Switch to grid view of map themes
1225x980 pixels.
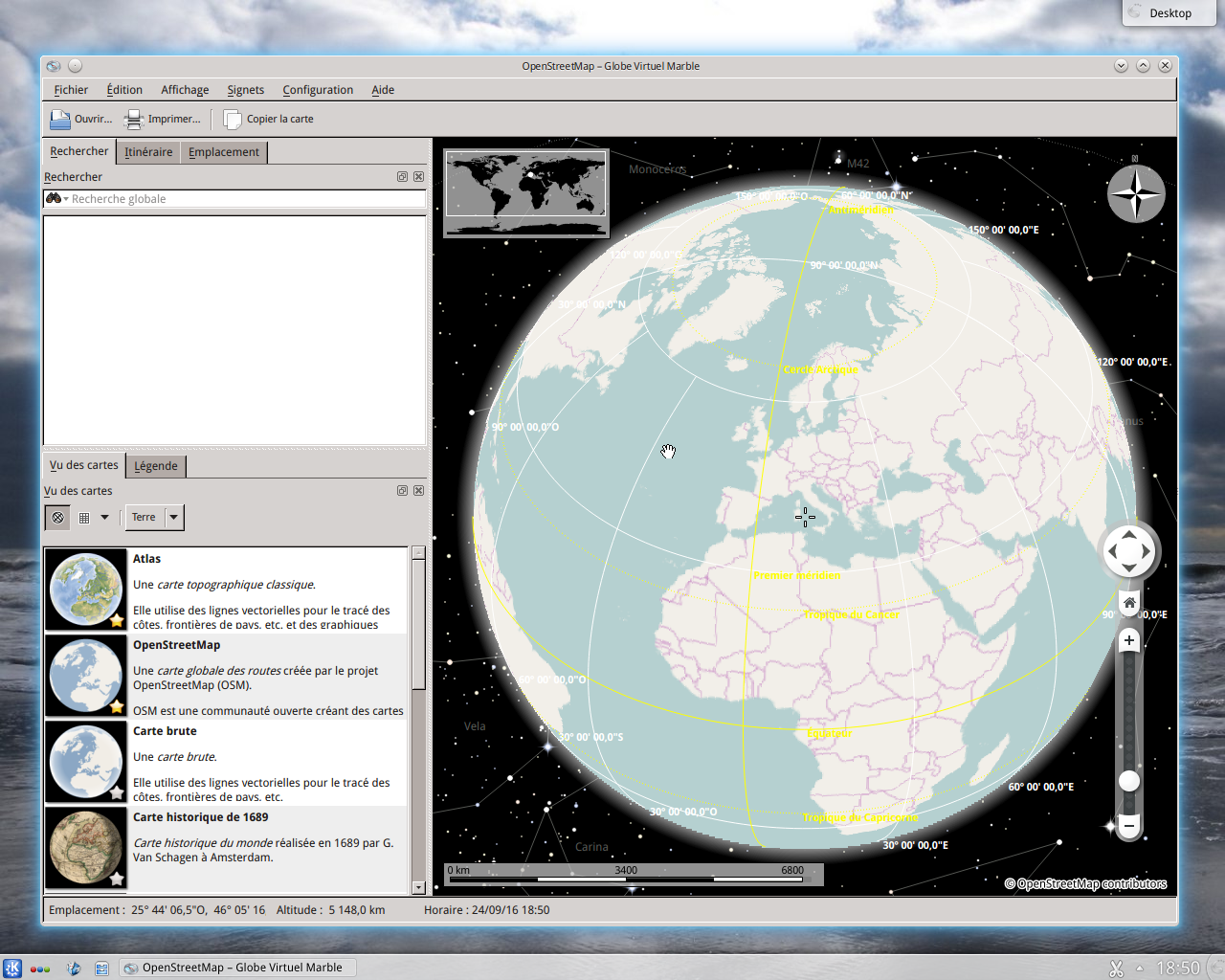point(84,517)
